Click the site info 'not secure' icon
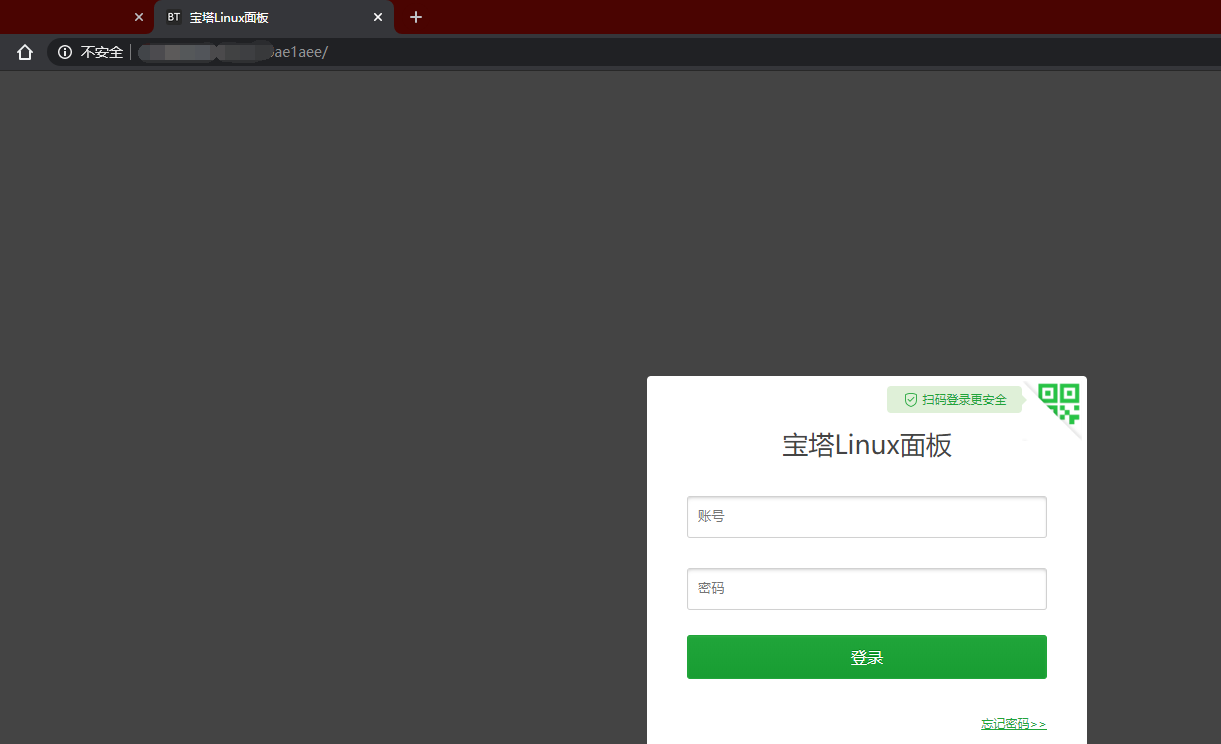Viewport: 1221px width, 744px height. click(65, 52)
